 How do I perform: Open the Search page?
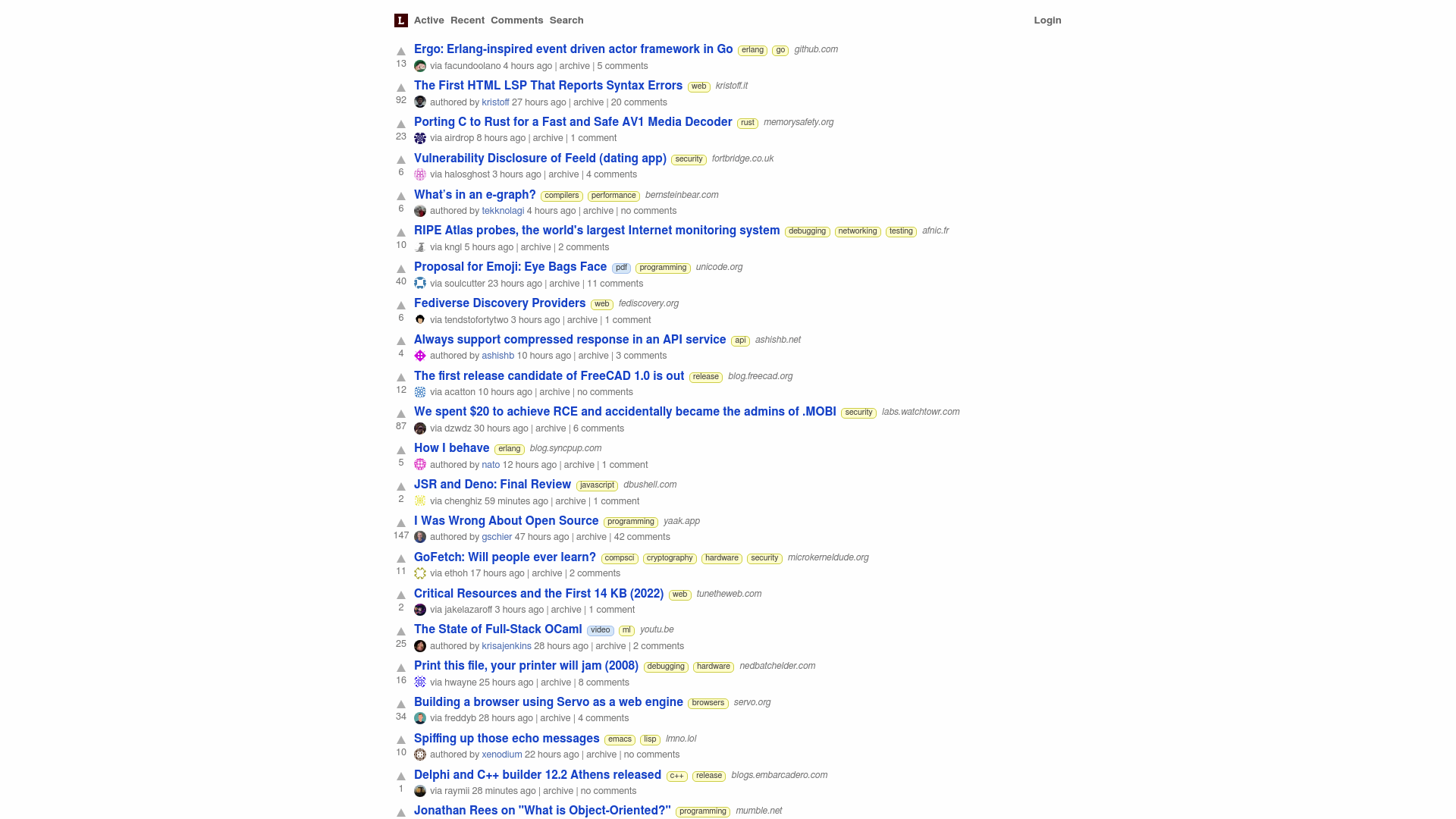566,20
